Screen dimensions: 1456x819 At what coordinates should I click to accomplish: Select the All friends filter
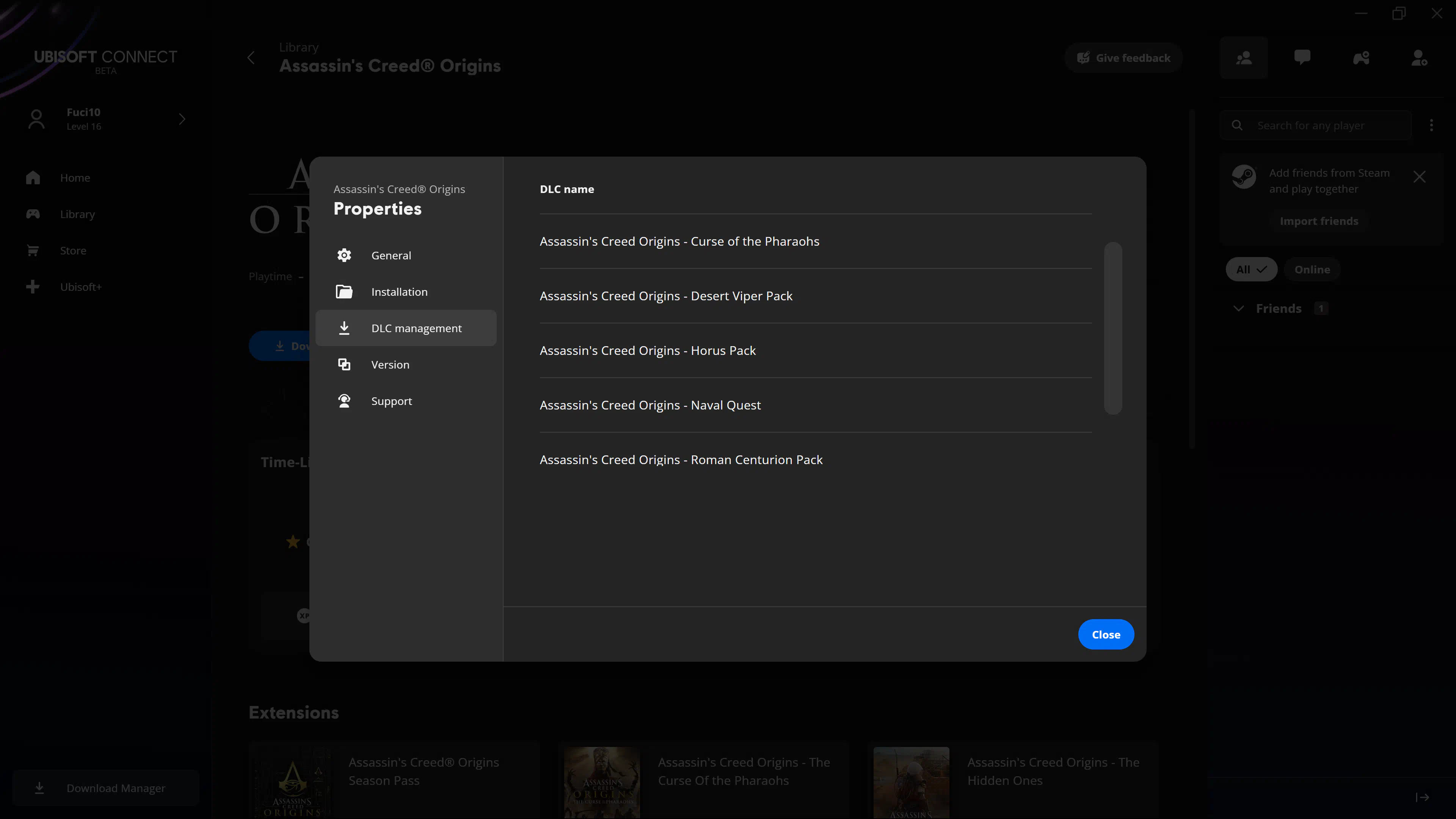click(1251, 270)
